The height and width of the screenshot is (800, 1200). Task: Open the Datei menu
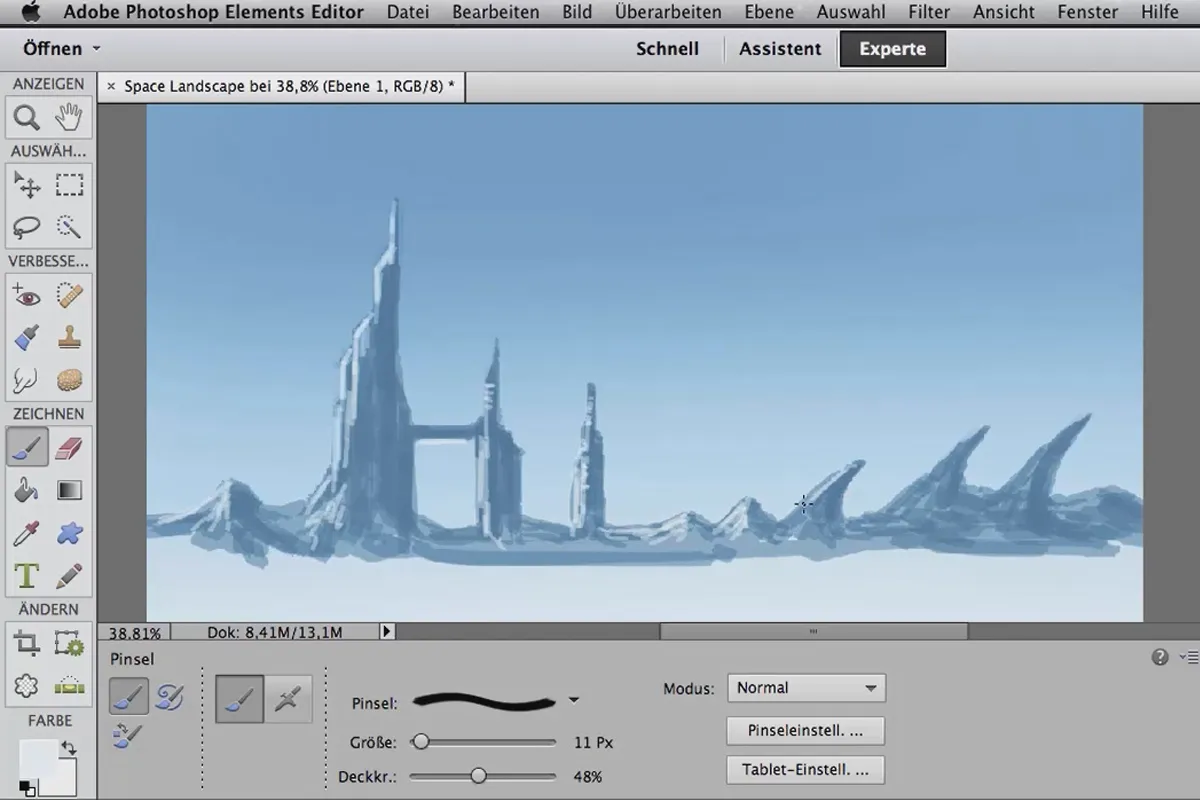[x=407, y=13]
